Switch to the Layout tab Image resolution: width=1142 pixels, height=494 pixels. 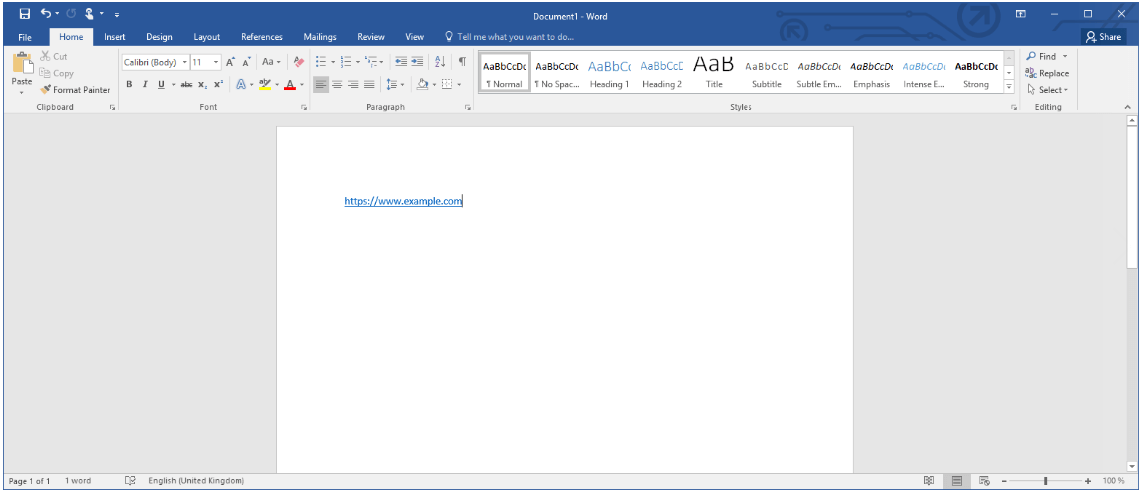pos(207,37)
